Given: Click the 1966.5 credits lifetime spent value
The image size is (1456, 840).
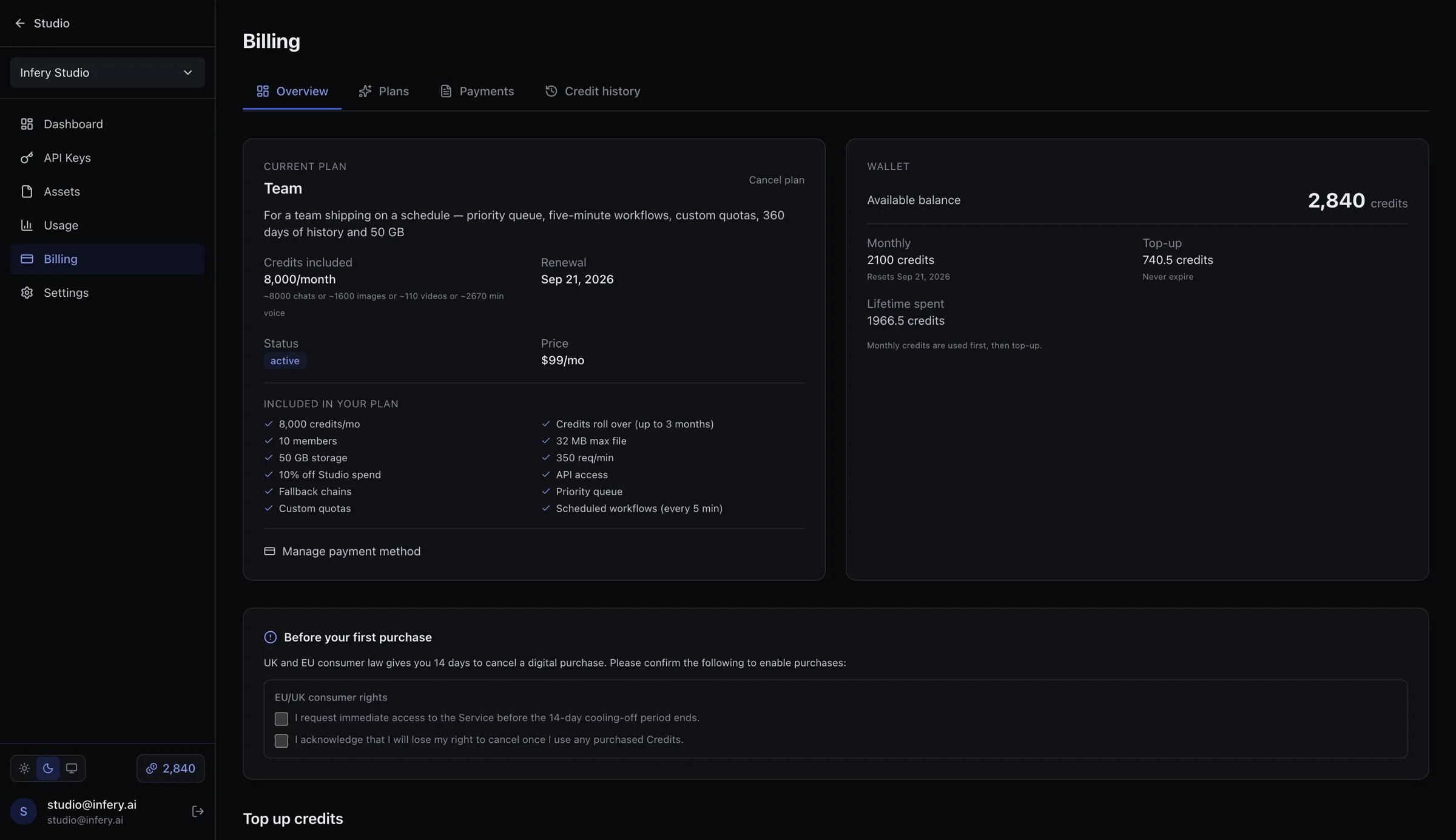Looking at the screenshot, I should point(905,320).
